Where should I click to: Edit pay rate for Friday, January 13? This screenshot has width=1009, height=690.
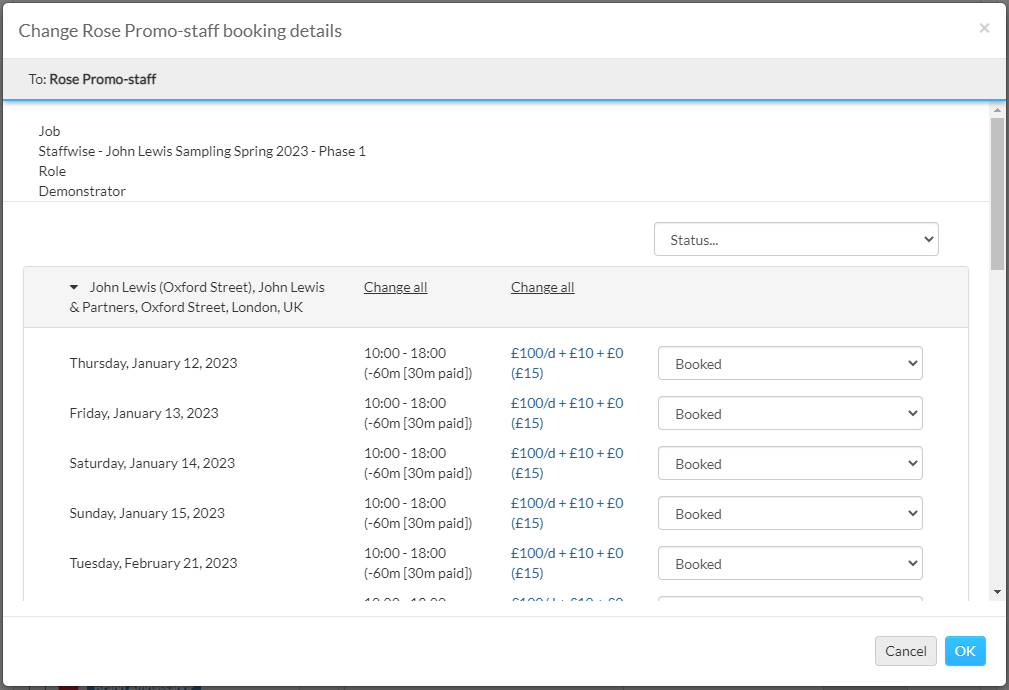pos(567,413)
